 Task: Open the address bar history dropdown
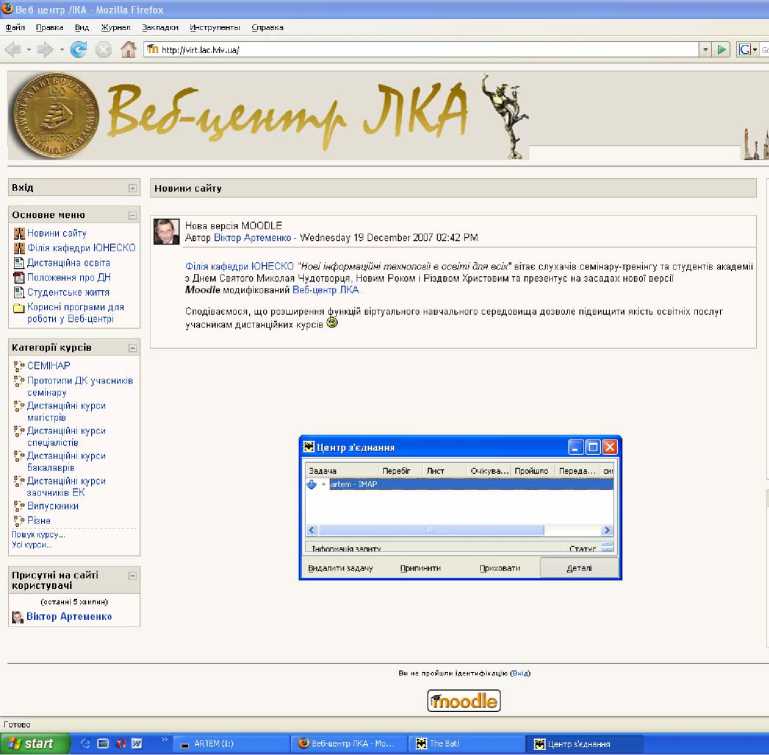coord(705,49)
